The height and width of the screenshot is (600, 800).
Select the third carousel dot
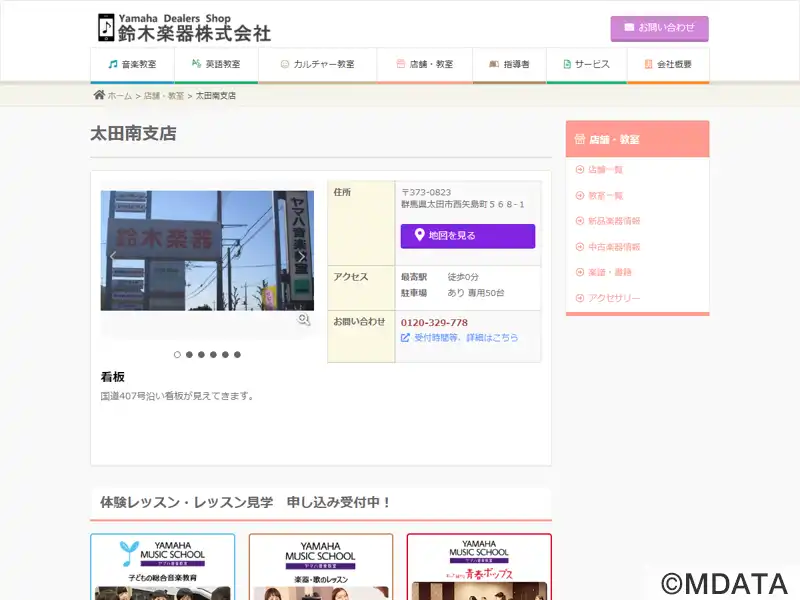[x=201, y=355]
